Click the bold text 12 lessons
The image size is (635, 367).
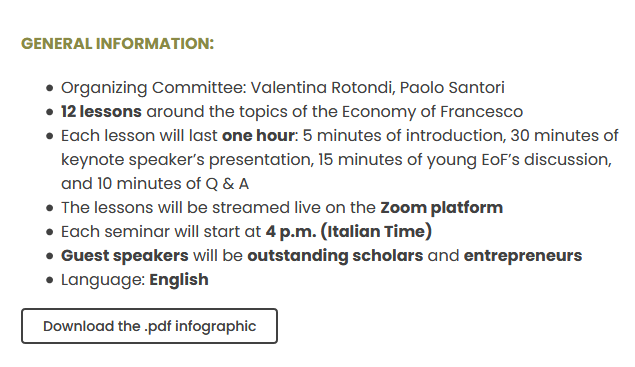click(x=101, y=112)
